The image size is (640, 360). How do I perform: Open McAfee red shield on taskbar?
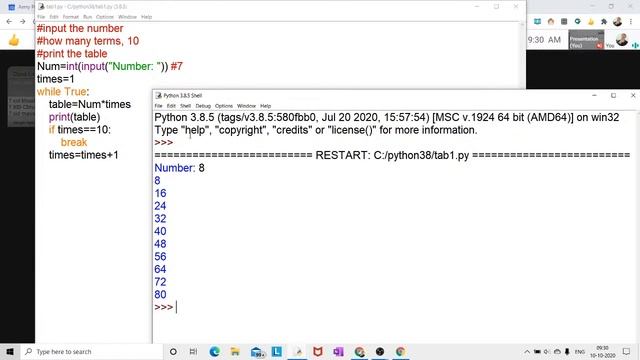point(318,351)
